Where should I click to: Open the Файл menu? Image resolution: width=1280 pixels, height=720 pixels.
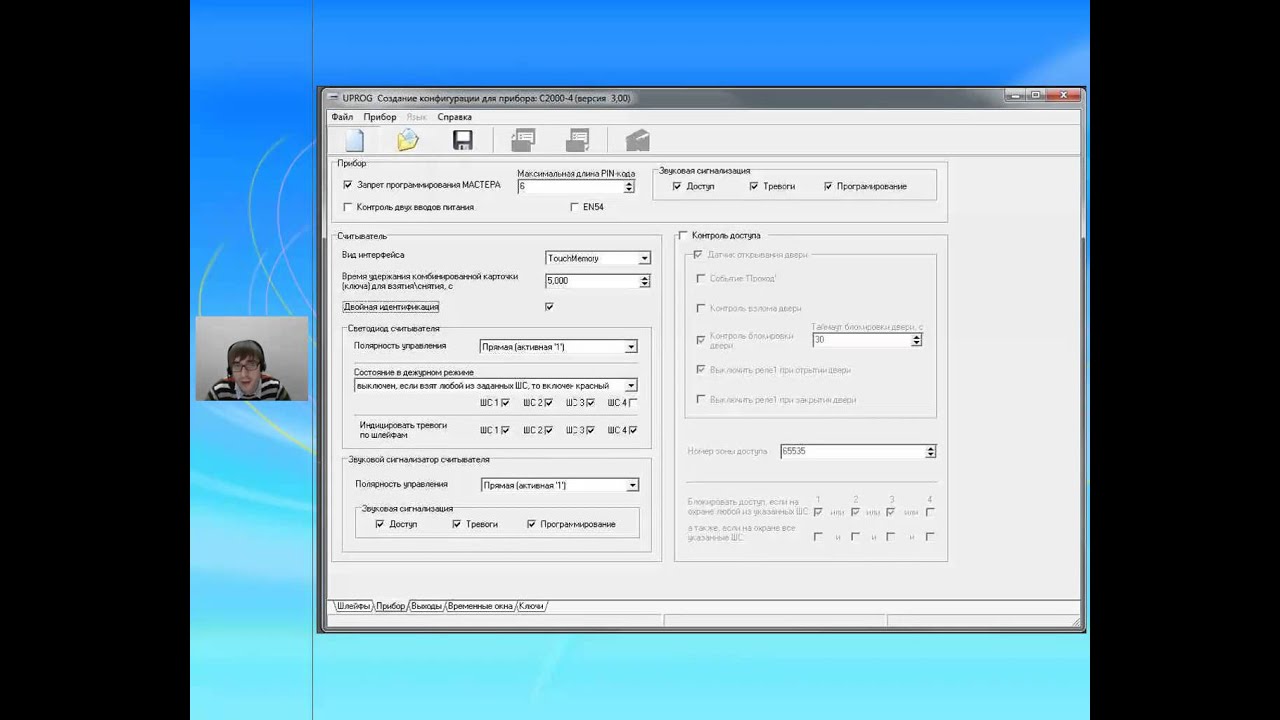pyautogui.click(x=342, y=117)
